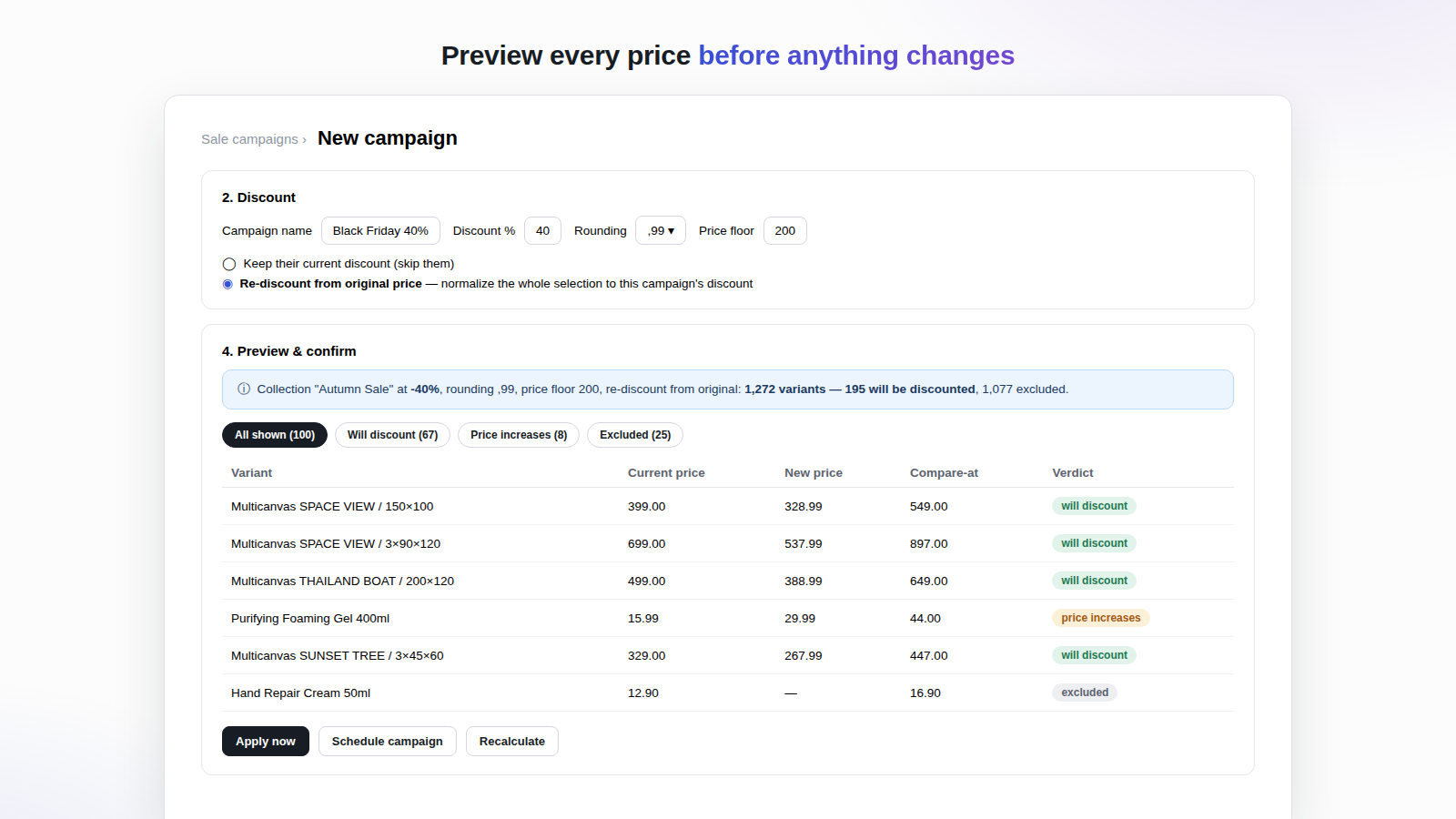The image size is (1456, 819).
Task: Switch to the 'All shown (100)' filter tab
Action: pyautogui.click(x=275, y=435)
